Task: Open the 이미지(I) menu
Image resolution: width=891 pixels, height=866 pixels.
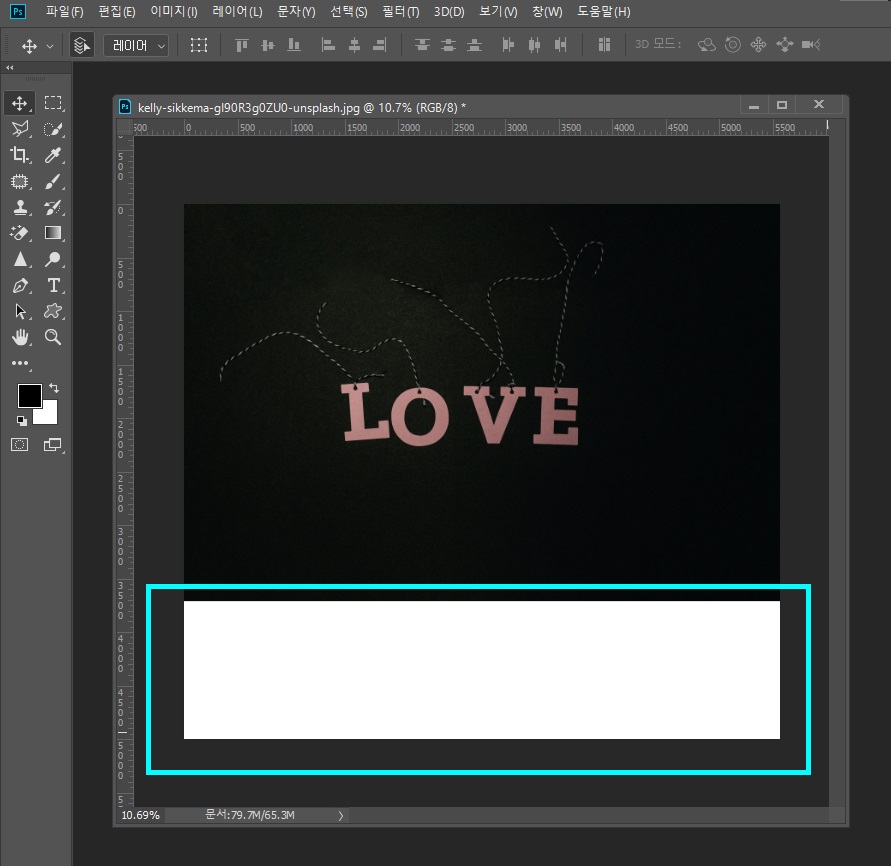Action: [174, 11]
